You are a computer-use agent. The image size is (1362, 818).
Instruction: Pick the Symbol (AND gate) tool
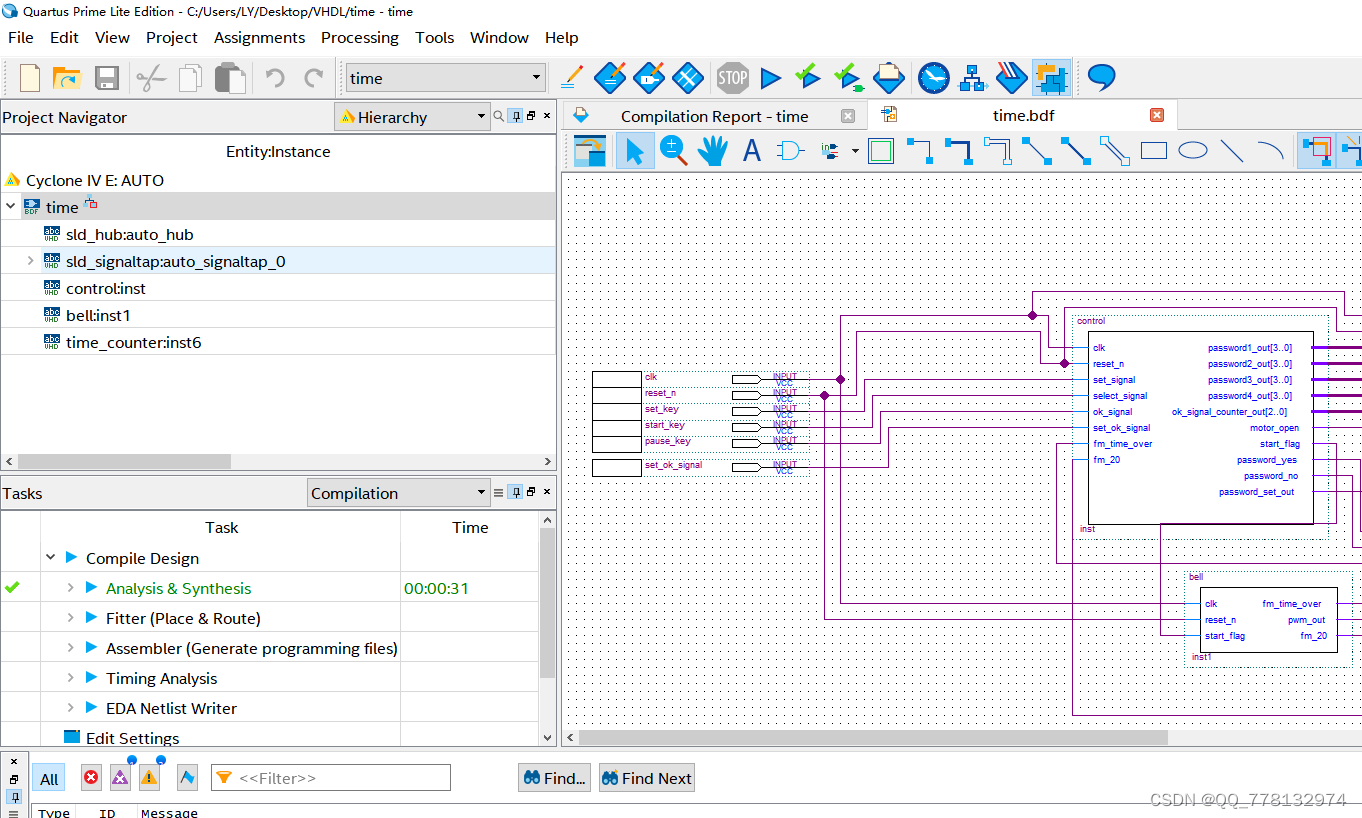tap(791, 151)
